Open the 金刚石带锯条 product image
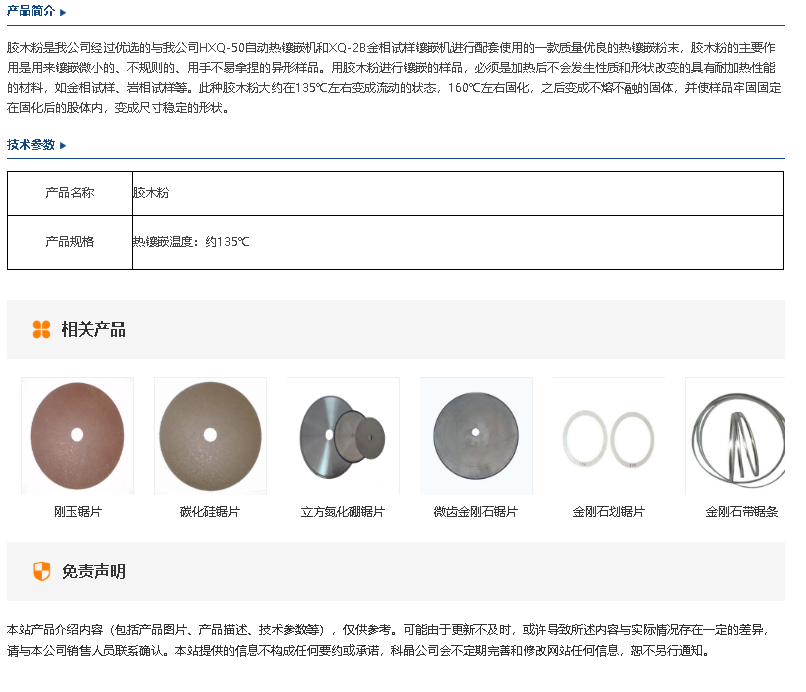The image size is (806, 692). tap(738, 435)
